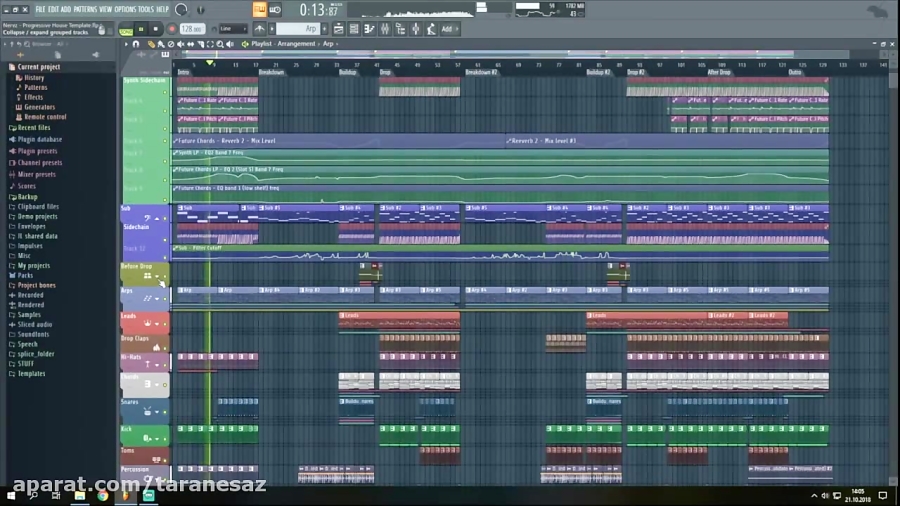900x506 pixels.
Task: Select the Paint brush tool
Action: pos(161,44)
